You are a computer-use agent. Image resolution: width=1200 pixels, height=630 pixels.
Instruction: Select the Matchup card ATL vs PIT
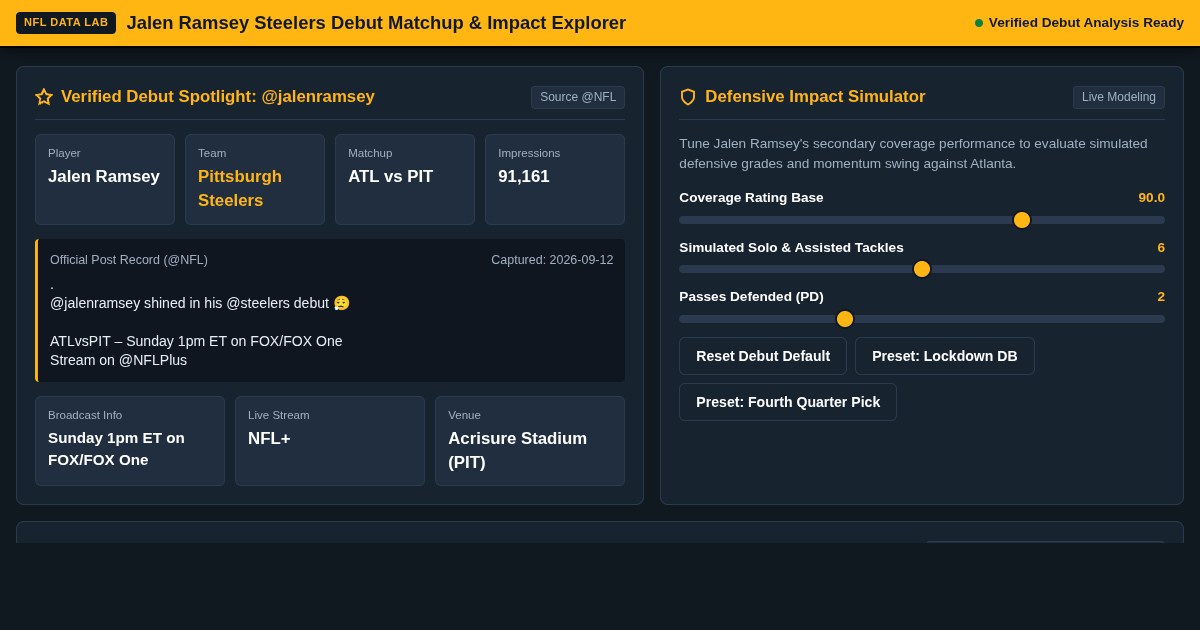pos(405,180)
